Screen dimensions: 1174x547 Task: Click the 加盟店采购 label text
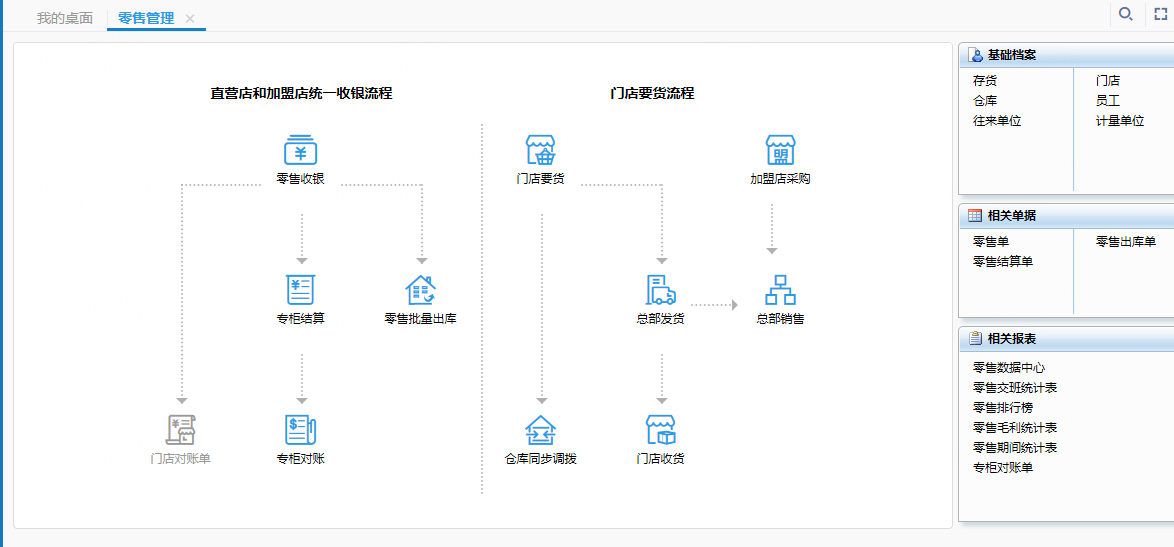tap(780, 180)
